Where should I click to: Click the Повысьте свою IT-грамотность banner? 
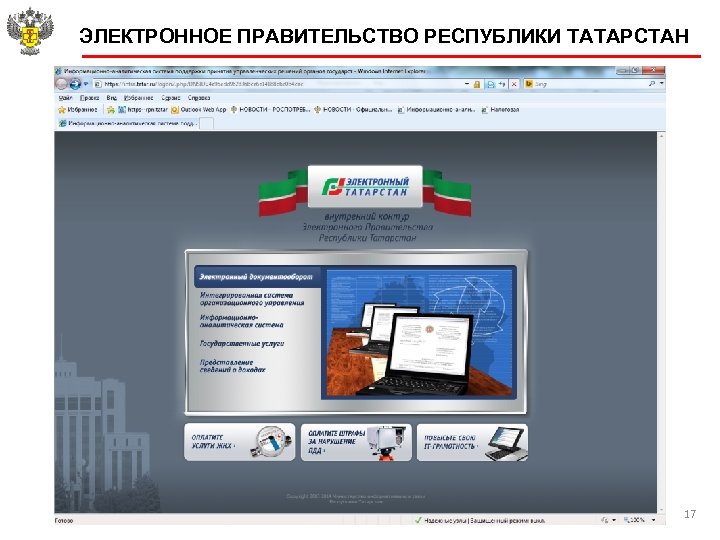472,442
